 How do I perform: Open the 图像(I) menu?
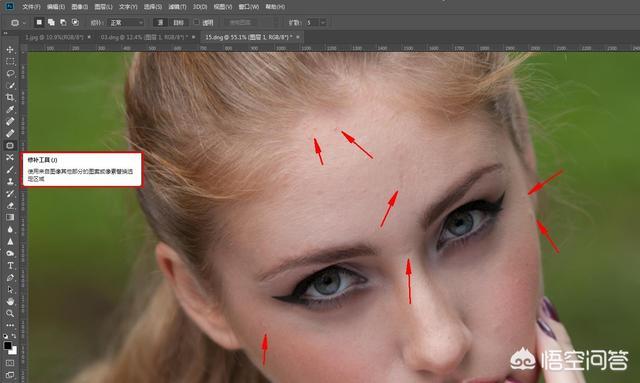(x=79, y=7)
